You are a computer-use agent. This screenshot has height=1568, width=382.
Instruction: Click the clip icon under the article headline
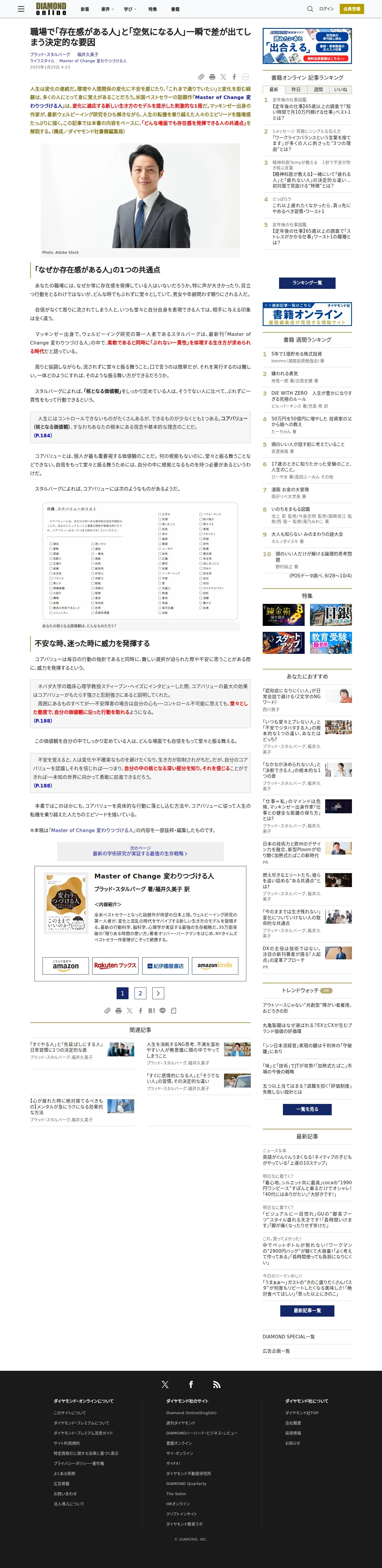point(201,77)
